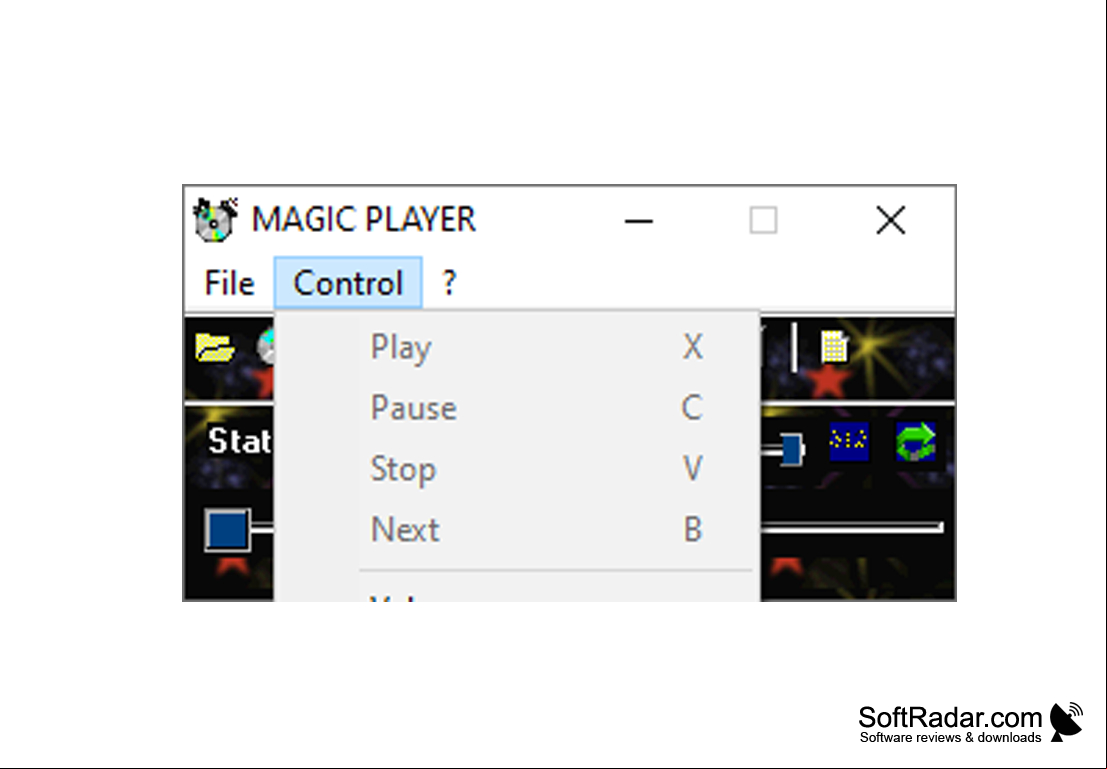Open the ? help menu
Viewport: 1107px width, 769px height.
click(450, 283)
